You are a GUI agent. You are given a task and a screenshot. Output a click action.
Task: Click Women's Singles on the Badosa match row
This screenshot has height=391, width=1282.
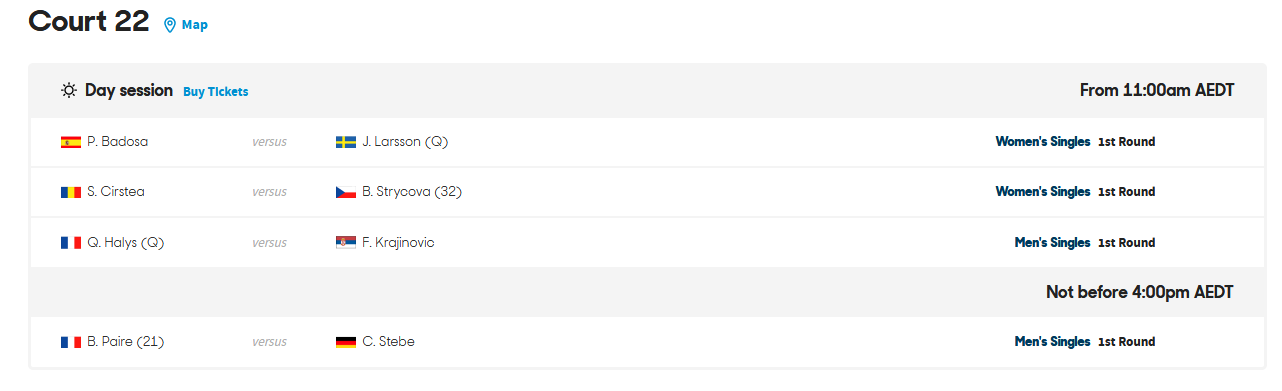[x=1043, y=142]
